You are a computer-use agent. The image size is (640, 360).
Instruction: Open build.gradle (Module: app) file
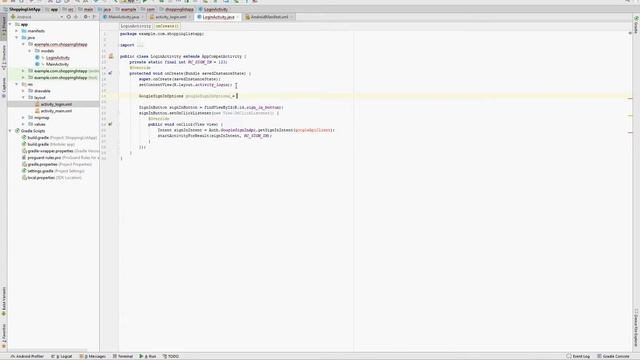click(x=48, y=144)
